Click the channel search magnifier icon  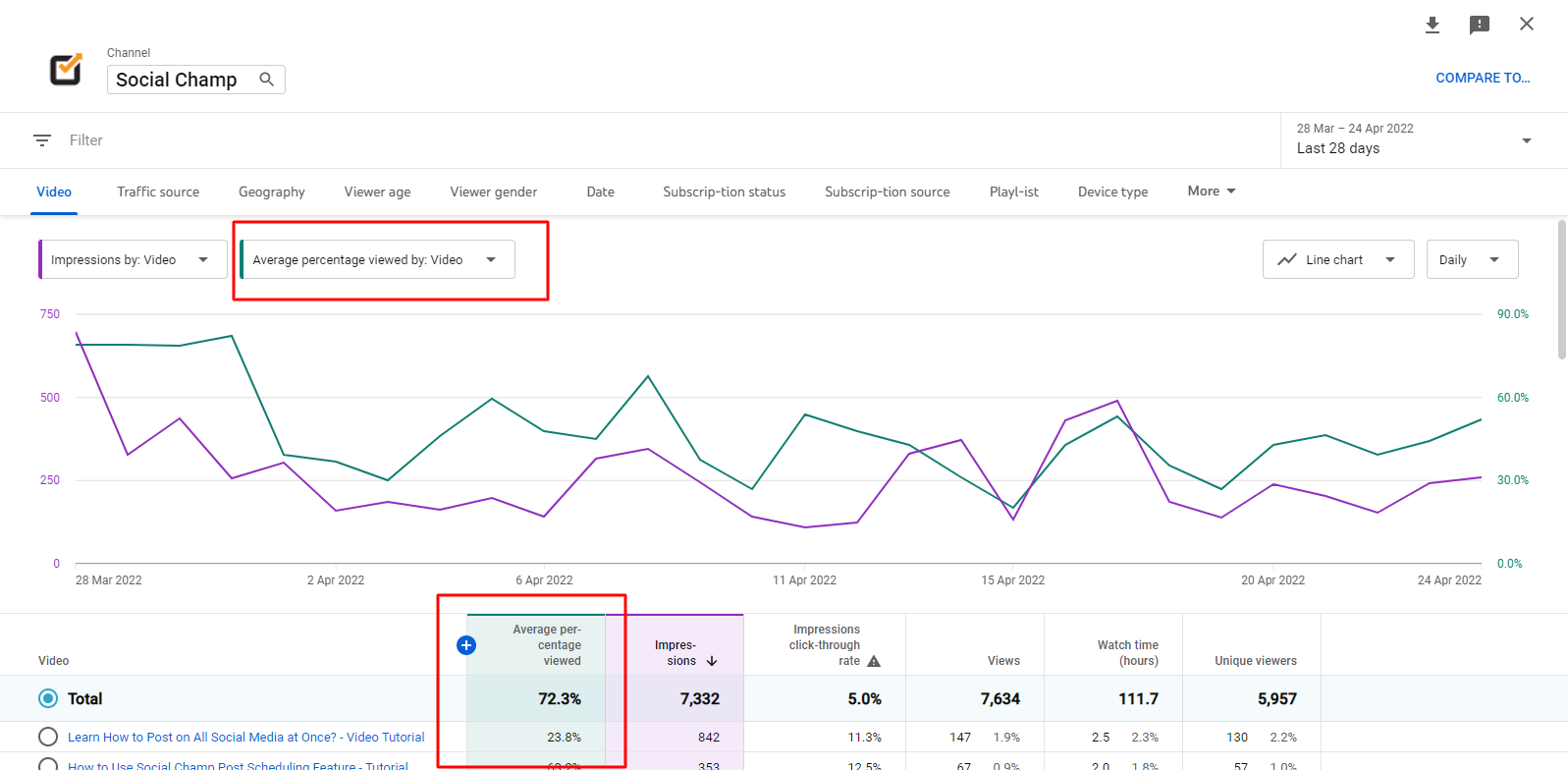tap(266, 80)
